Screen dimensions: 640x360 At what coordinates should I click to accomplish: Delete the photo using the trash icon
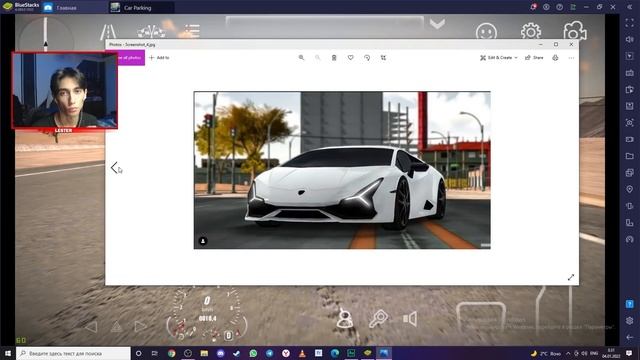[x=334, y=58]
